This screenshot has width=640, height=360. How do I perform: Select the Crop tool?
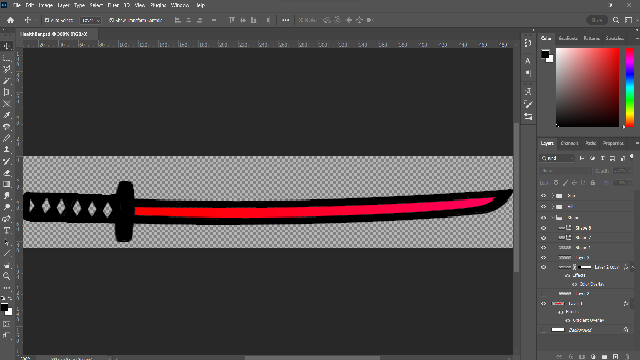[7, 92]
